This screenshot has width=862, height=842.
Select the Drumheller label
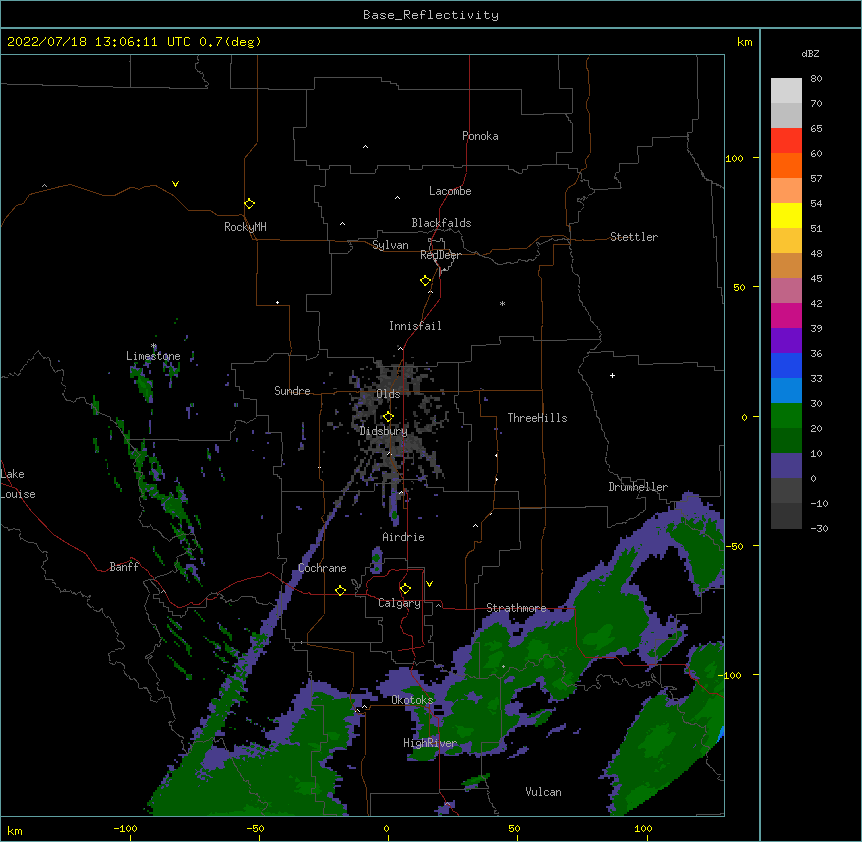click(x=638, y=487)
